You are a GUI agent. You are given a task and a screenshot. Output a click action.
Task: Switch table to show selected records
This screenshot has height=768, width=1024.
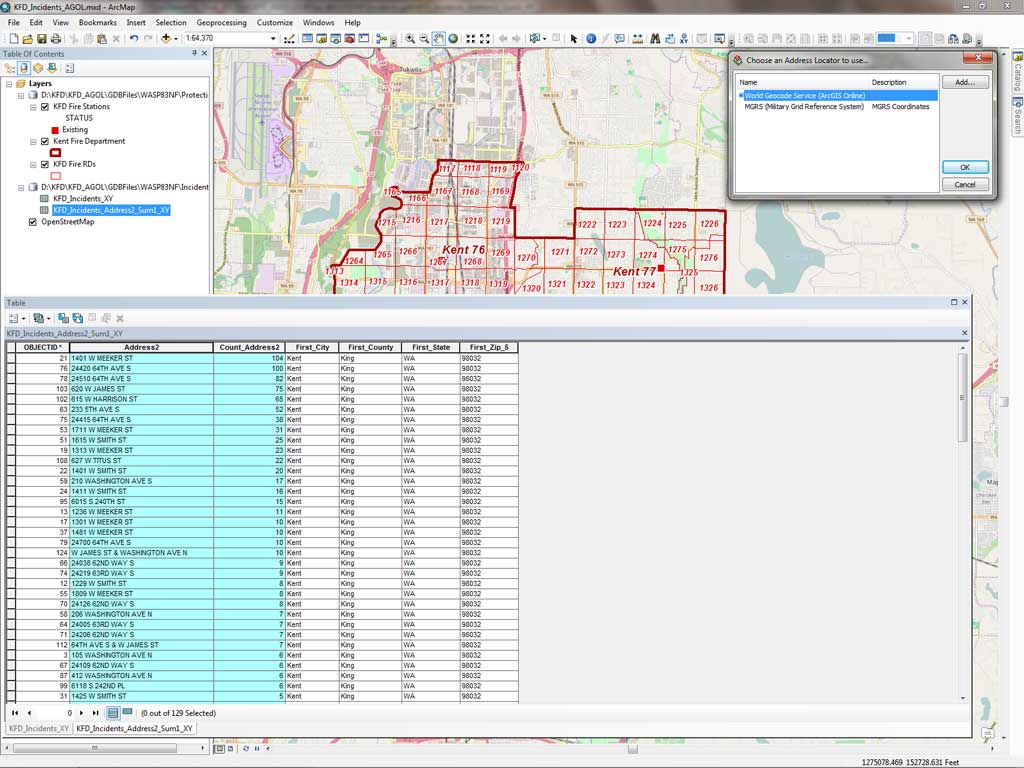click(x=127, y=713)
